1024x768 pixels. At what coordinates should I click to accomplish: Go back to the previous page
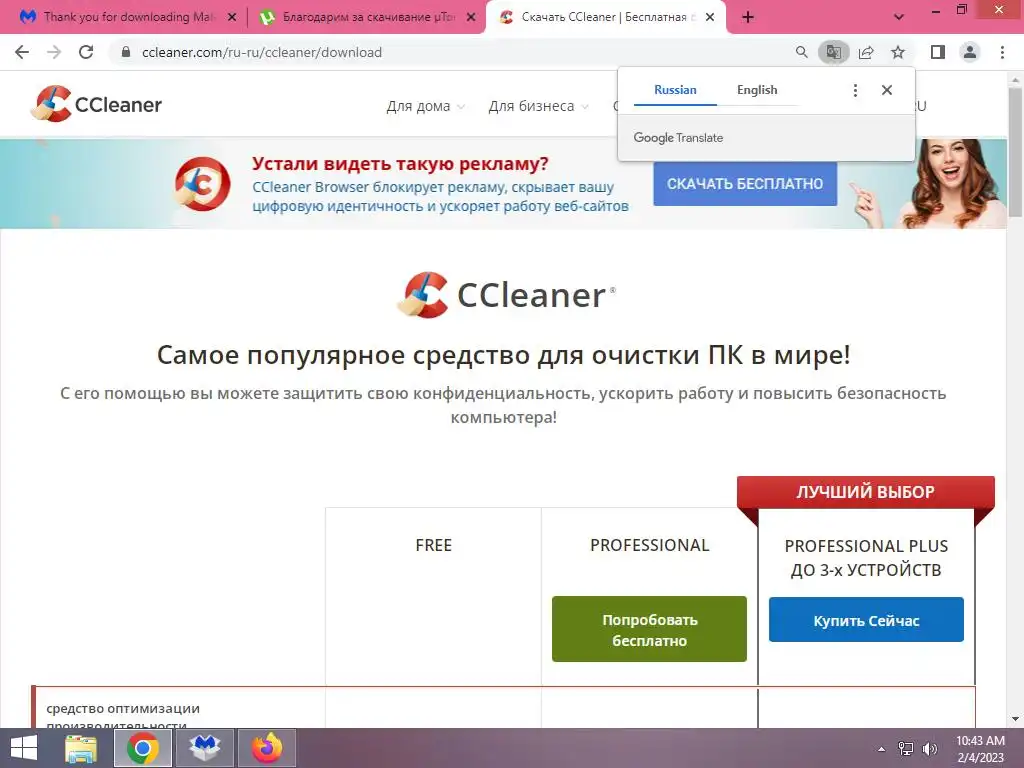click(x=22, y=52)
